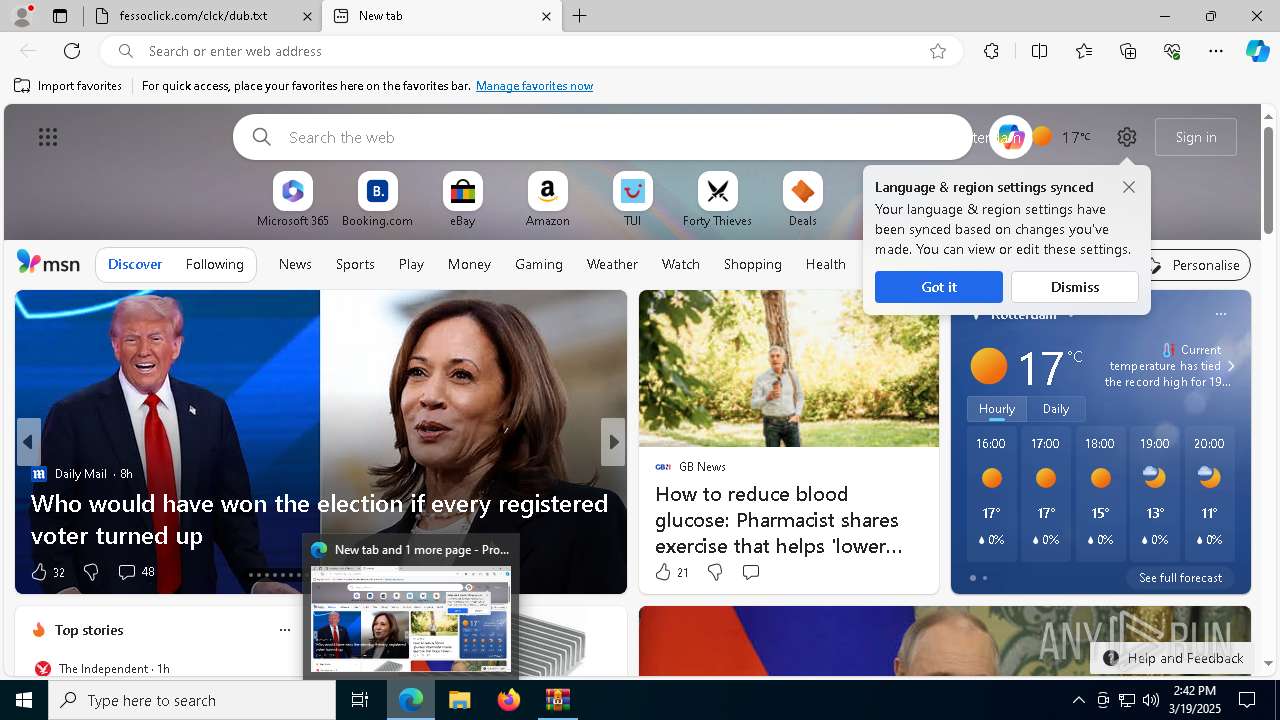Screen dimensions: 1280x720
Task: Click Got it in sync popup
Action: point(939,287)
